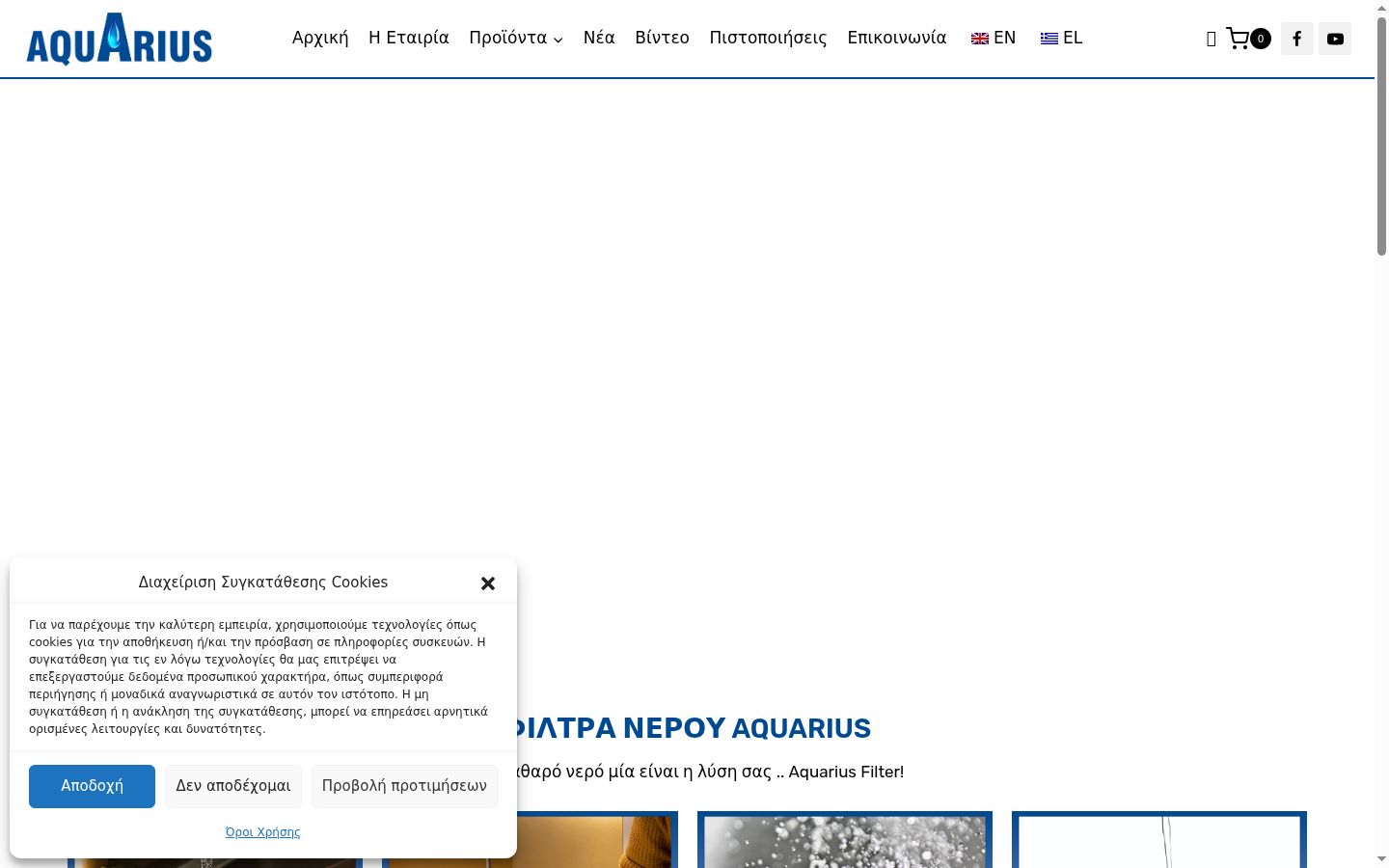Close the cookie consent dialog
The height and width of the screenshot is (868, 1389).
point(488,583)
